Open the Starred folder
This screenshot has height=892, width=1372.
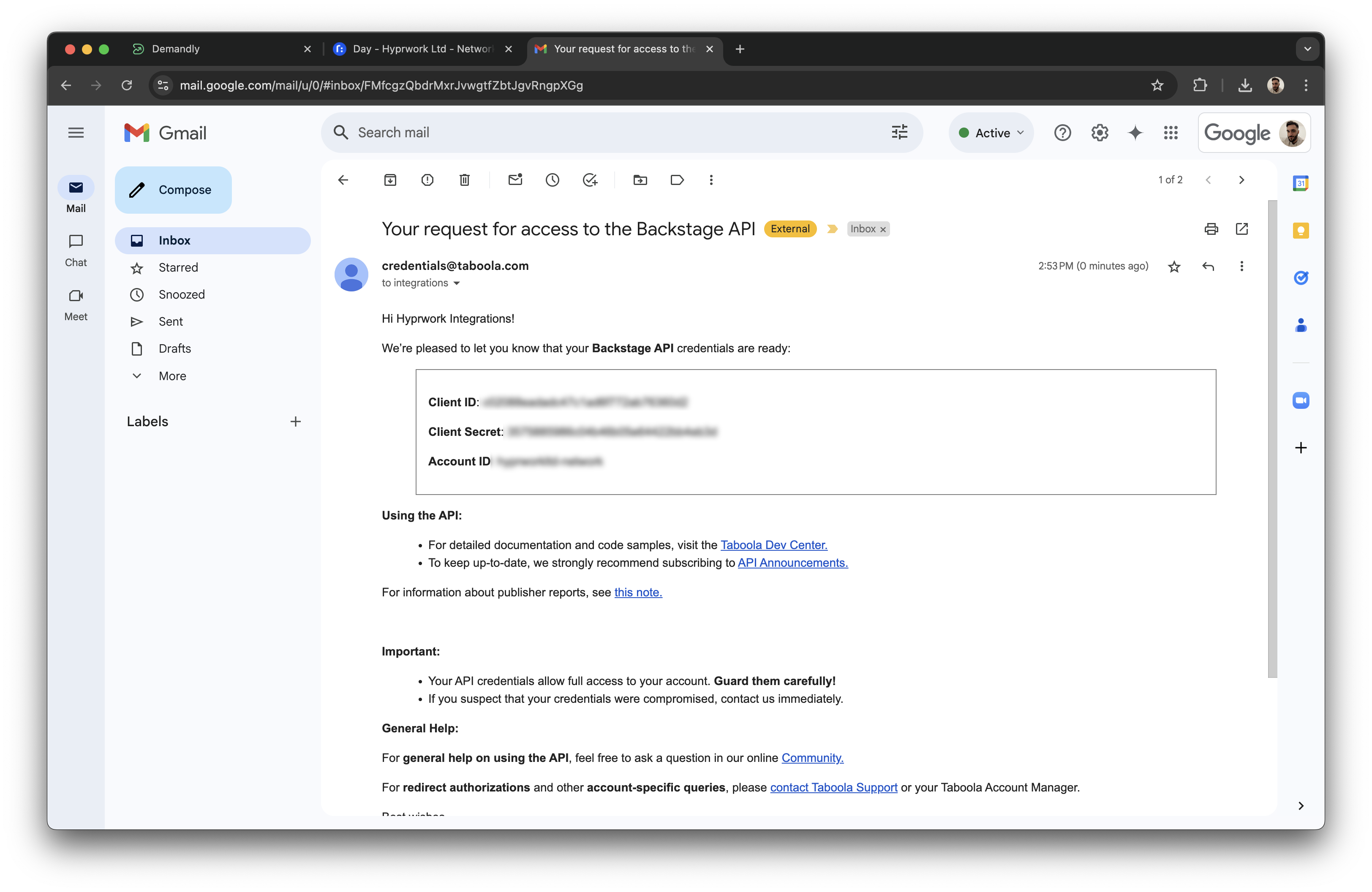178,267
